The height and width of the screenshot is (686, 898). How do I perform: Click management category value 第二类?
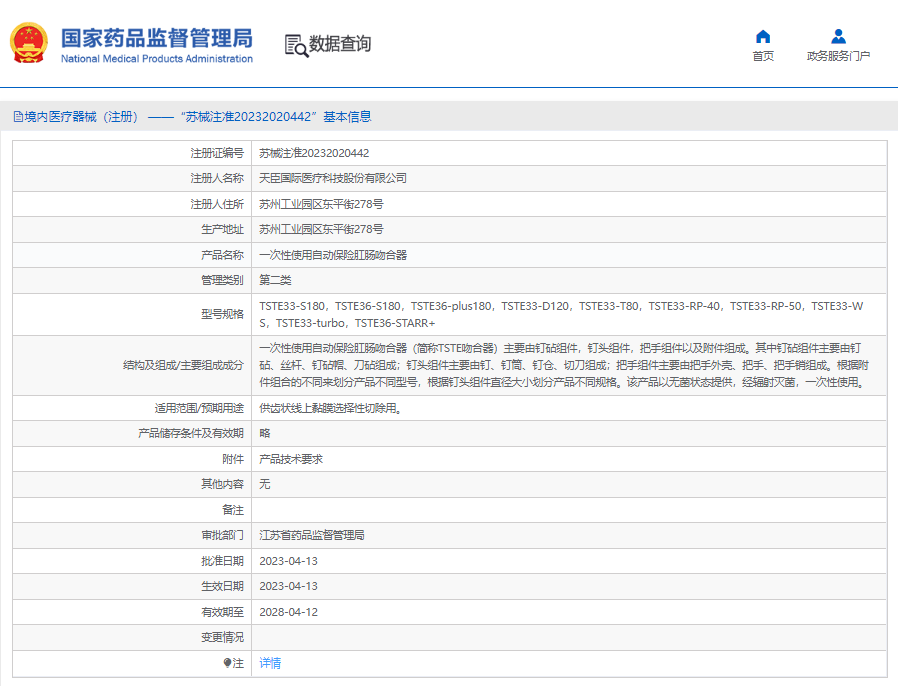[x=275, y=280]
